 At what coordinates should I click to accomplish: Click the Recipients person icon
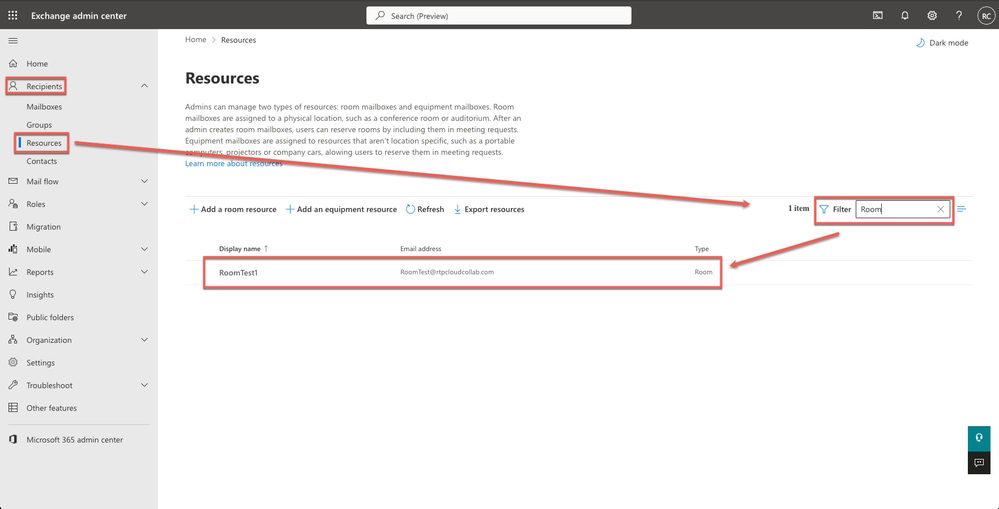(13, 86)
